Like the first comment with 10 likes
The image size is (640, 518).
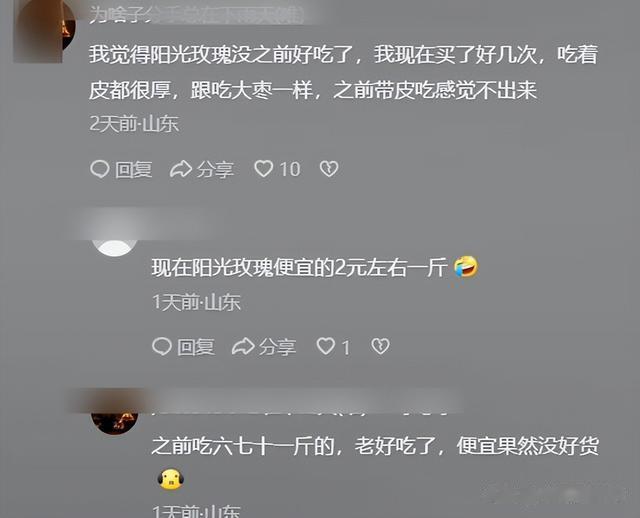(x=264, y=169)
